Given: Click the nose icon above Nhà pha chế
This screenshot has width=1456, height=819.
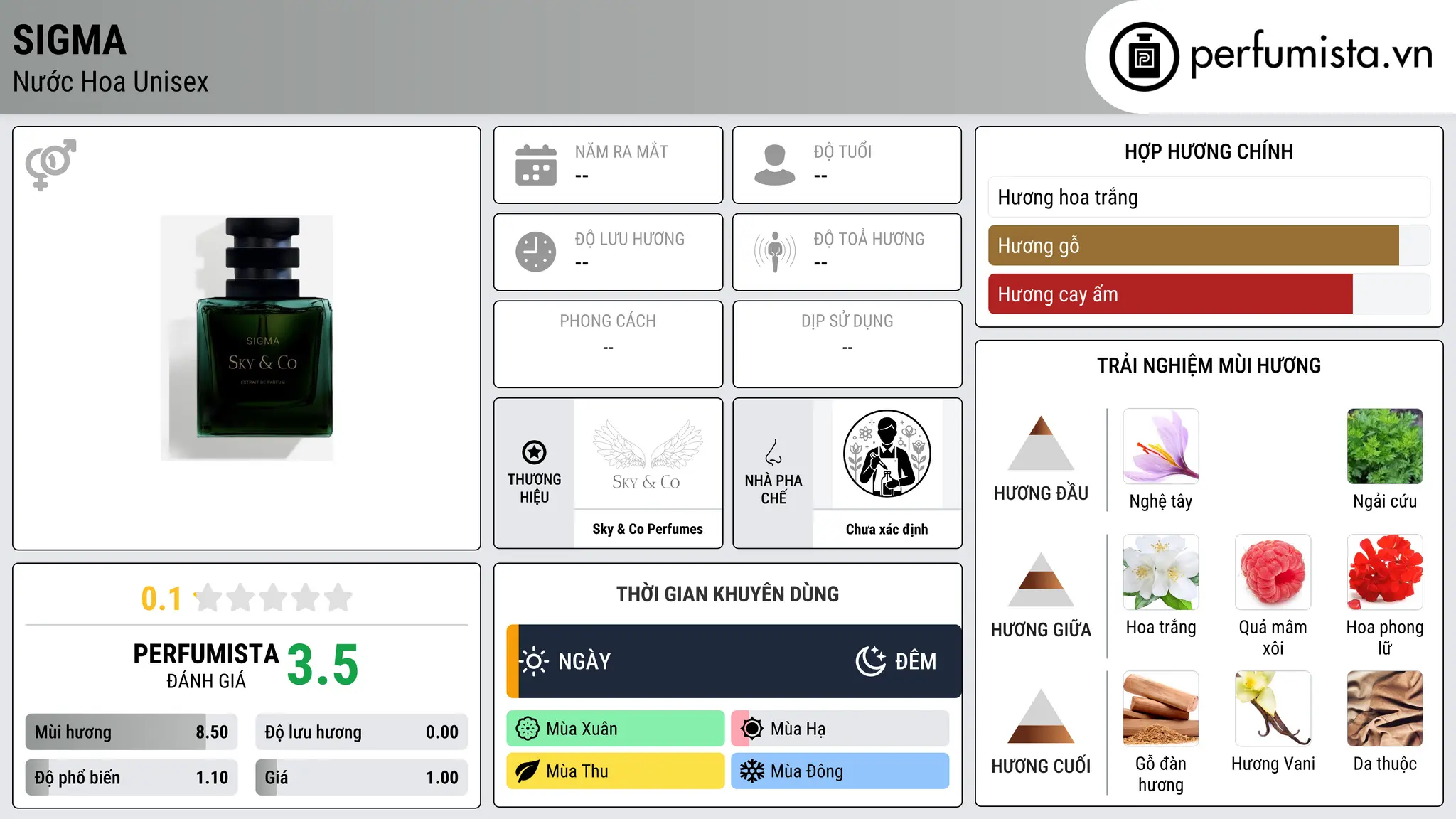Looking at the screenshot, I should pyautogui.click(x=773, y=452).
